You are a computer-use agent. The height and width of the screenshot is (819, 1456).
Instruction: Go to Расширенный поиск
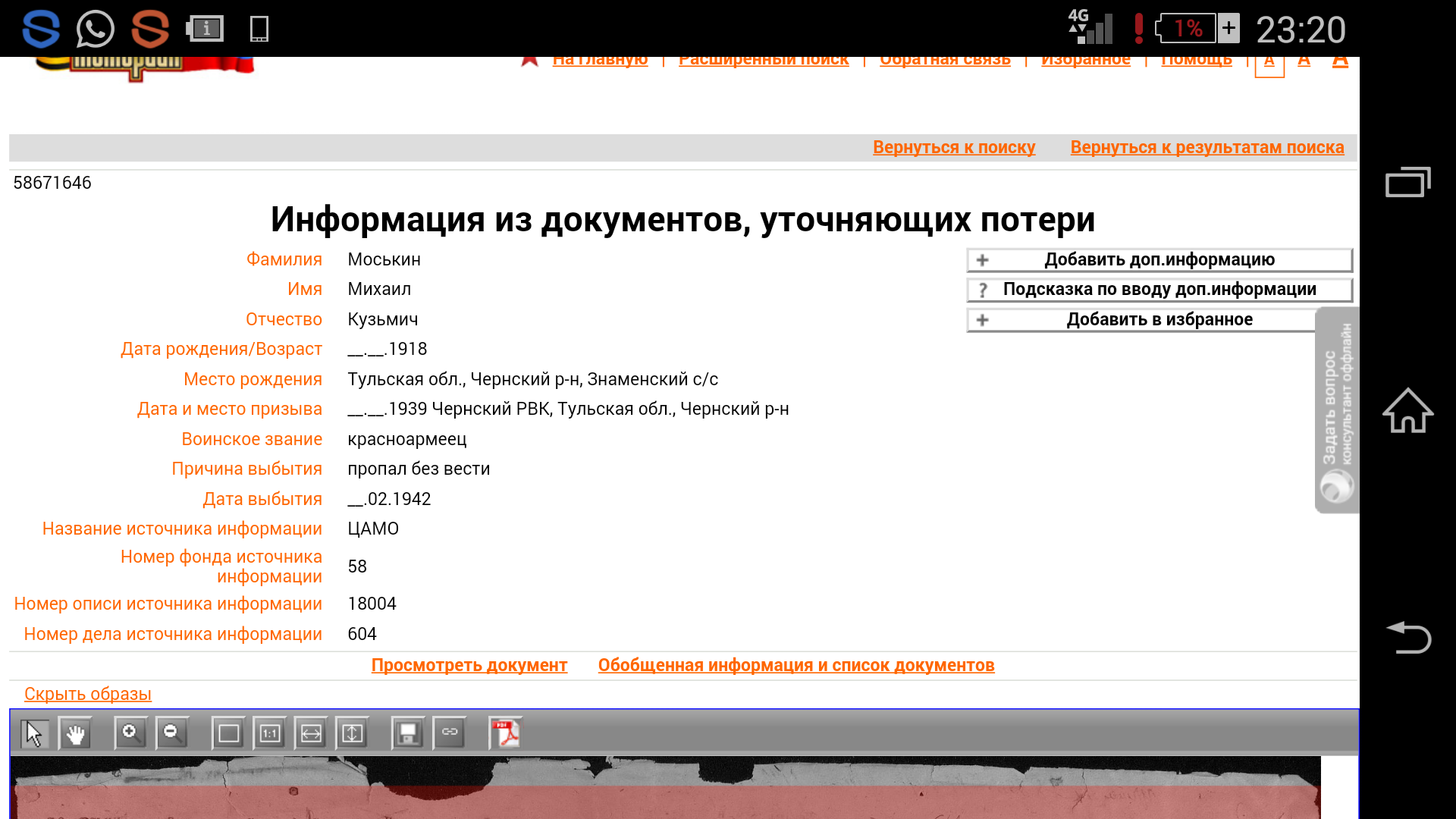click(x=763, y=61)
